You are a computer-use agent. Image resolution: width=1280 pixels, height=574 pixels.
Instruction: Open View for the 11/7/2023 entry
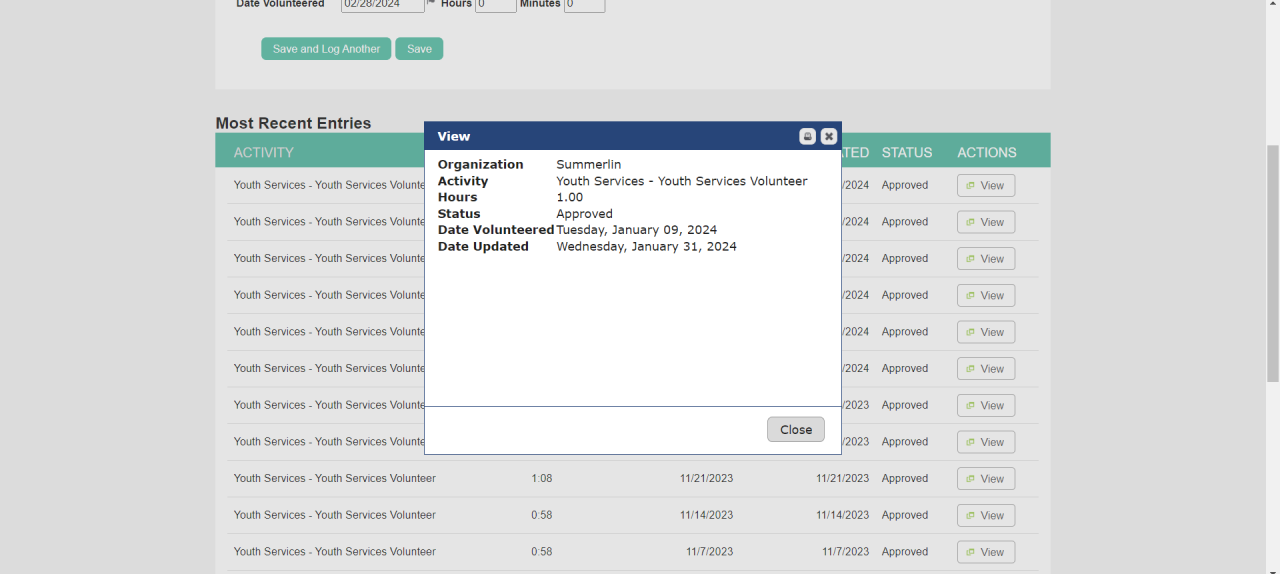[986, 552]
